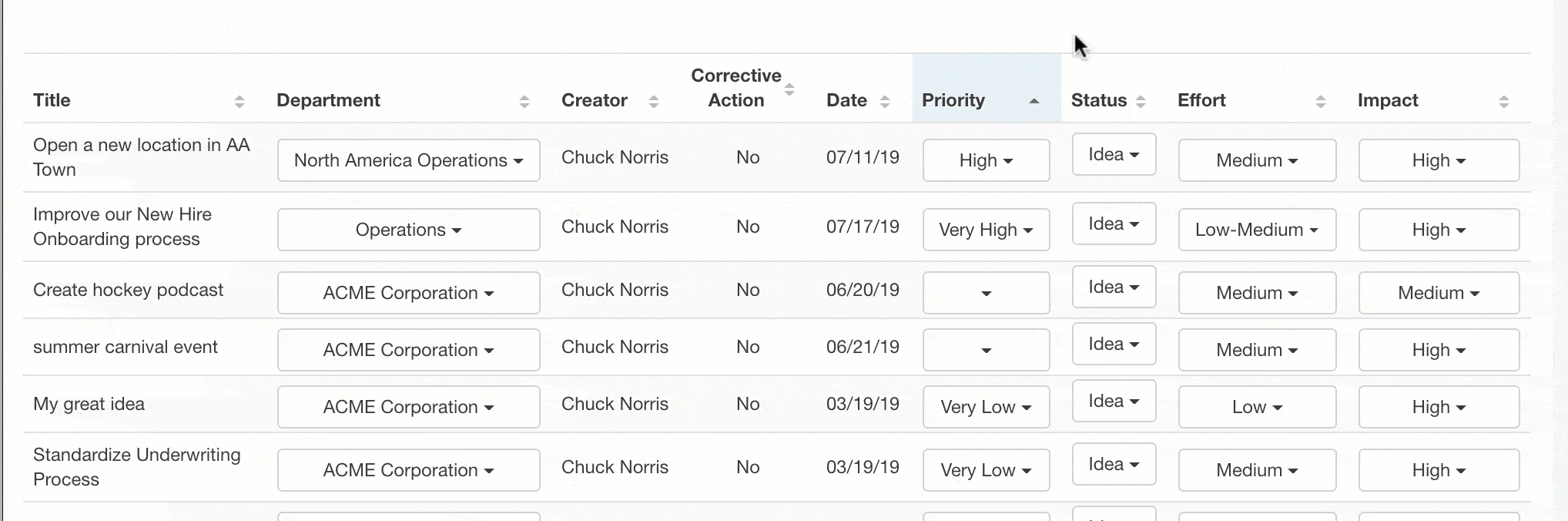The height and width of the screenshot is (521, 1568).
Task: Click the Status column sort icon
Action: pos(1141,102)
